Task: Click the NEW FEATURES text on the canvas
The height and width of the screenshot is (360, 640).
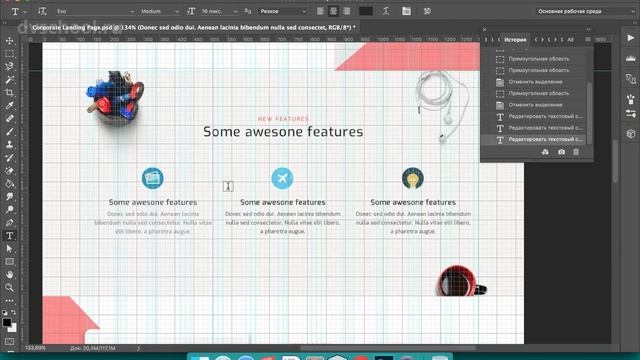Action: pos(283,119)
